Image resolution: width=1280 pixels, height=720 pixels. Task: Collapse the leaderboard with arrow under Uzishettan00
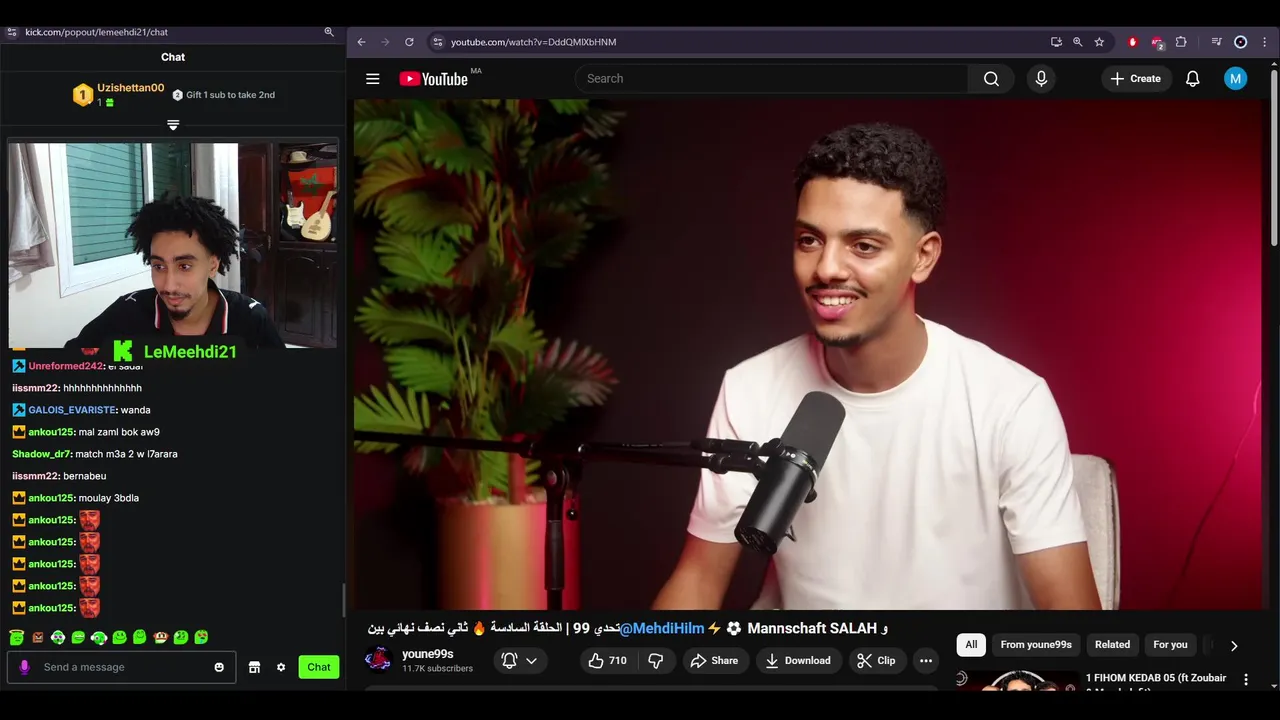click(x=173, y=125)
